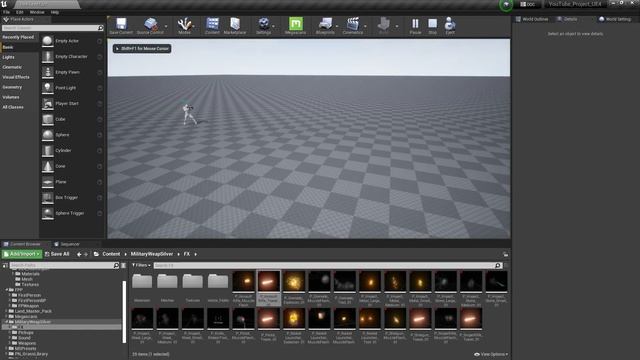
Task: Select the Geometry category
Action: click(x=12, y=87)
